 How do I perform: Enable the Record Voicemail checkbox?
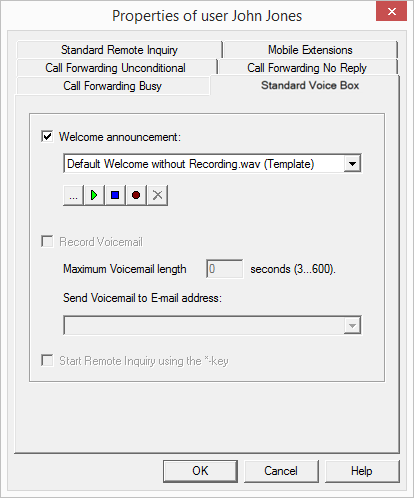coord(47,242)
